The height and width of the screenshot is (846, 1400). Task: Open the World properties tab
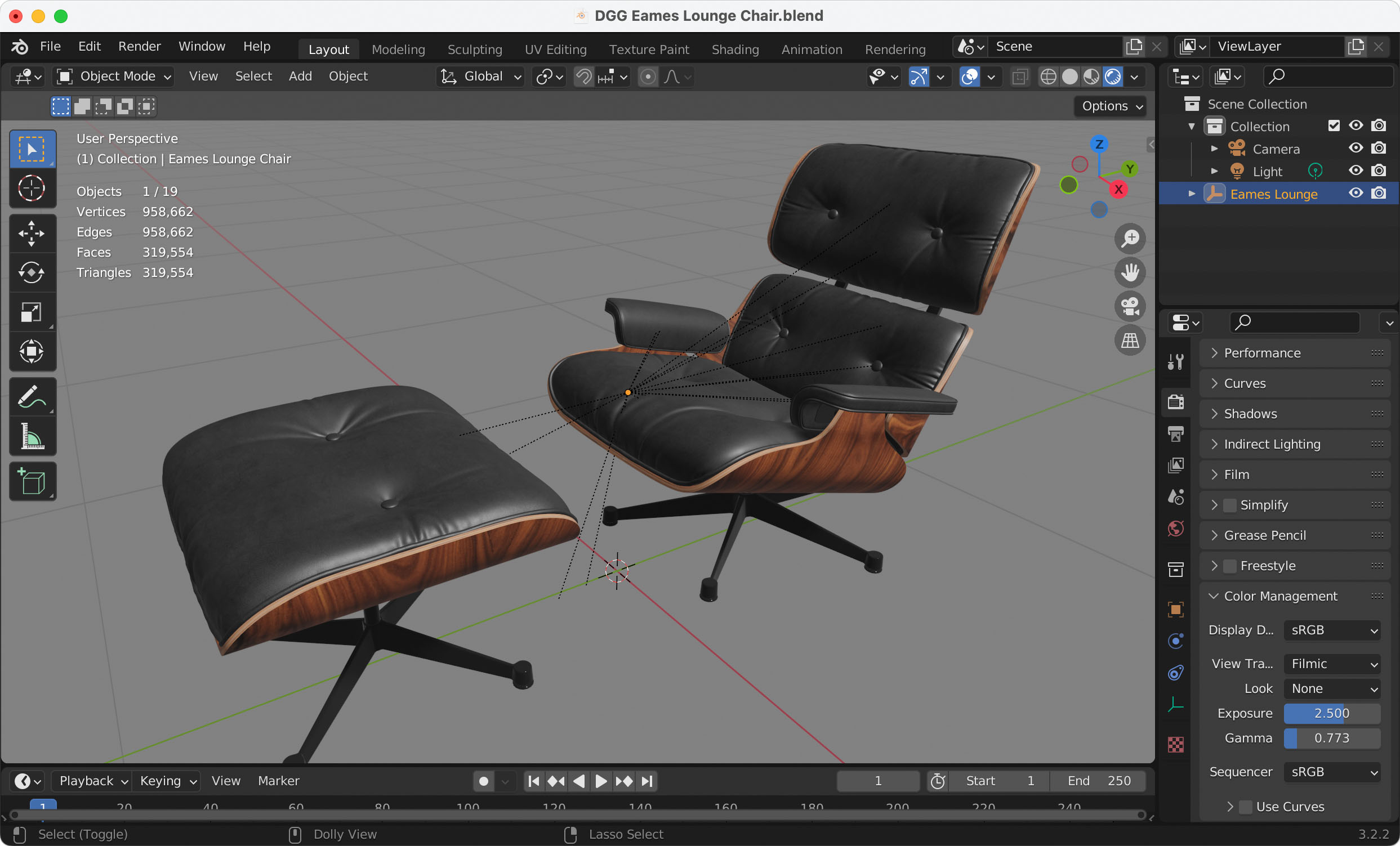(x=1175, y=529)
